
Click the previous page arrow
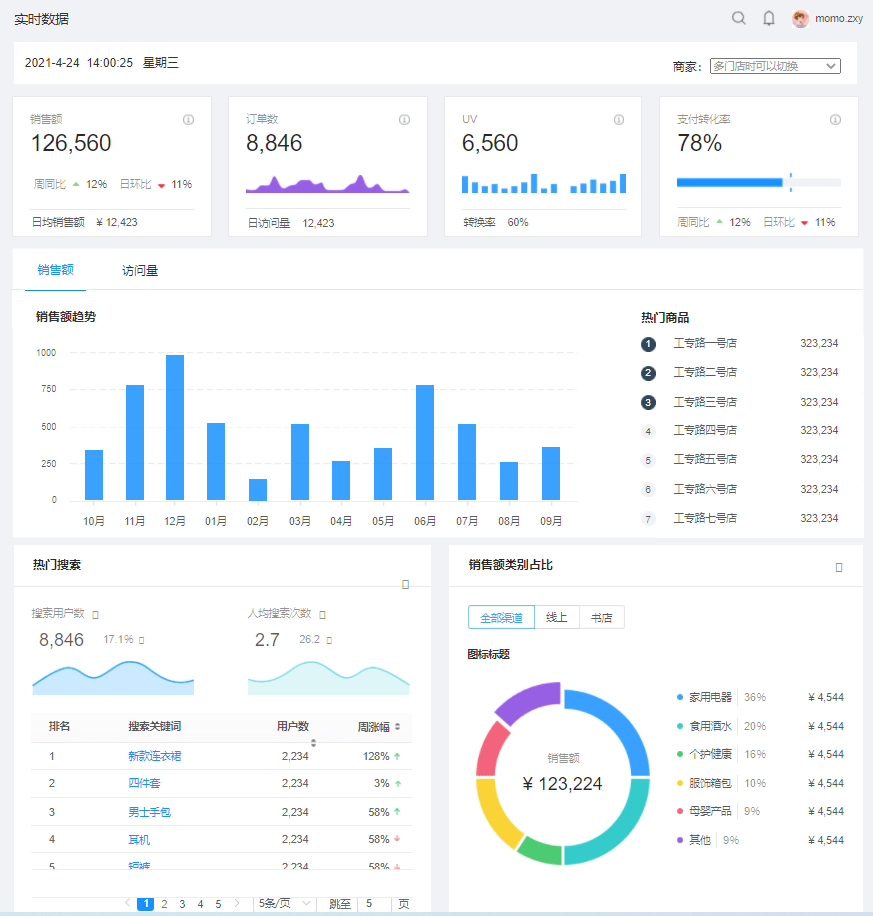pyautogui.click(x=127, y=903)
